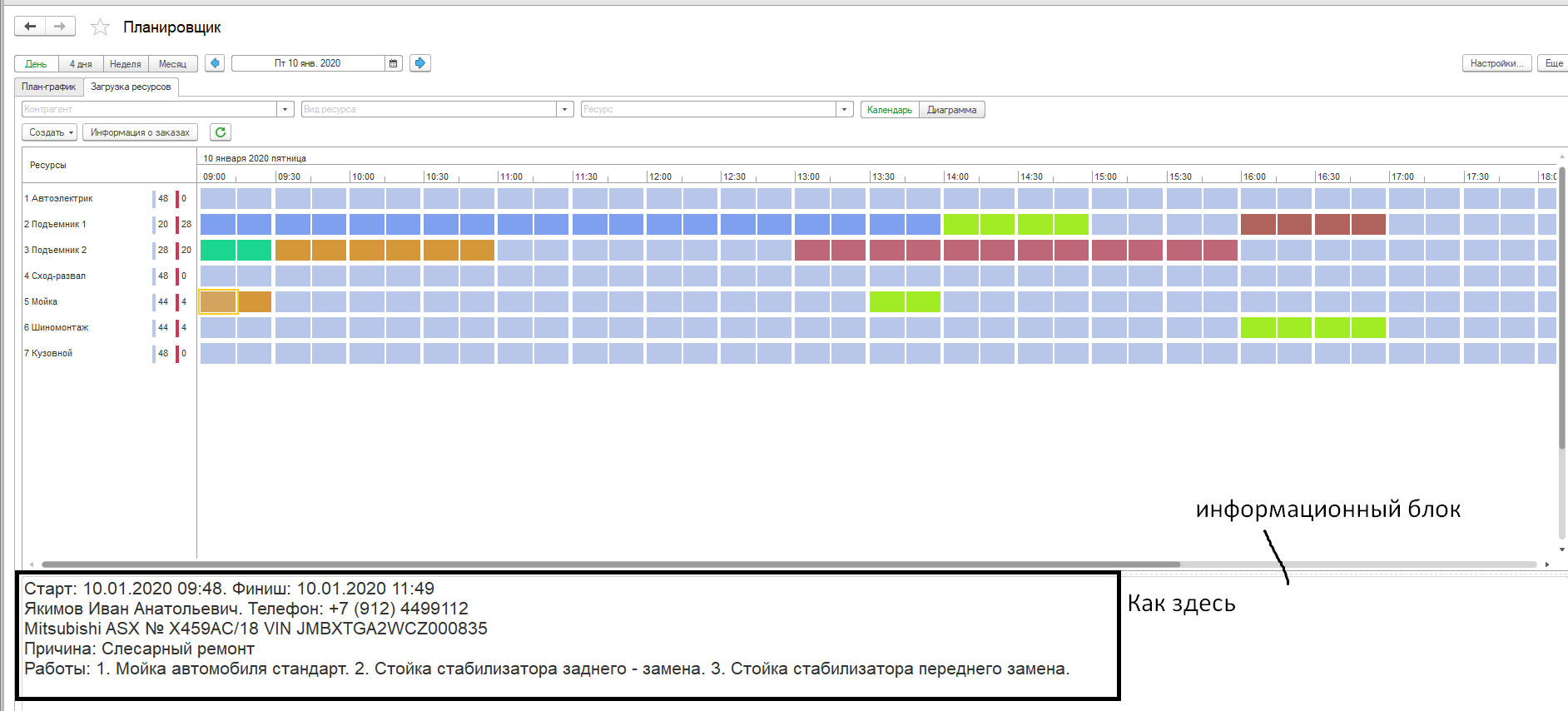Add Планировщик to favorites with star
Image resolution: width=1568 pixels, height=711 pixels.
[x=100, y=27]
